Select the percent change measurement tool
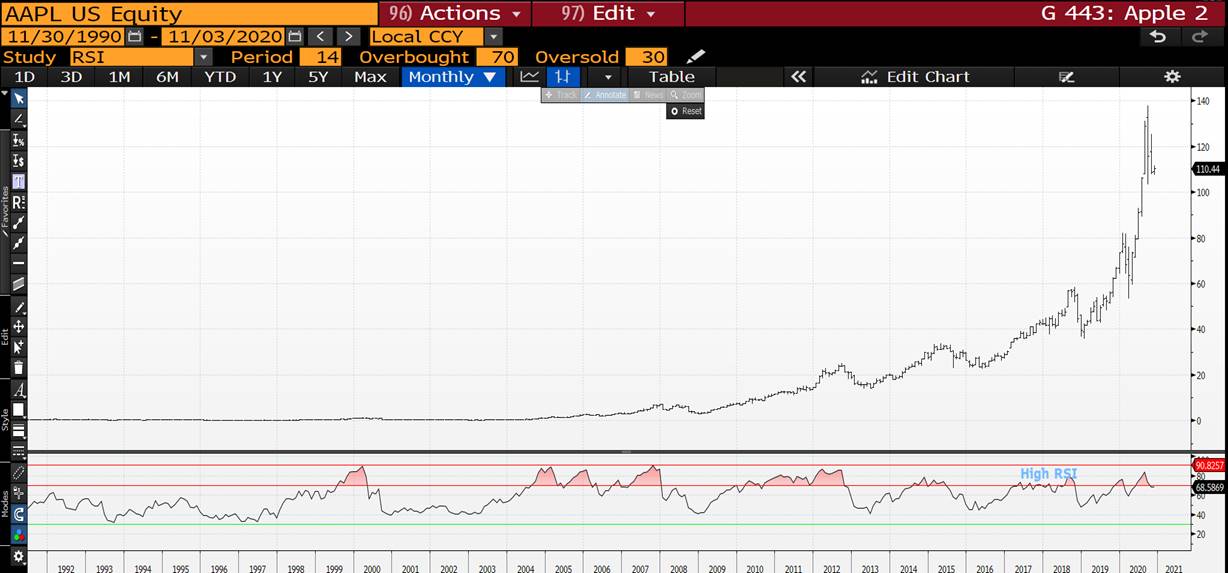The image size is (1228, 573). point(18,139)
